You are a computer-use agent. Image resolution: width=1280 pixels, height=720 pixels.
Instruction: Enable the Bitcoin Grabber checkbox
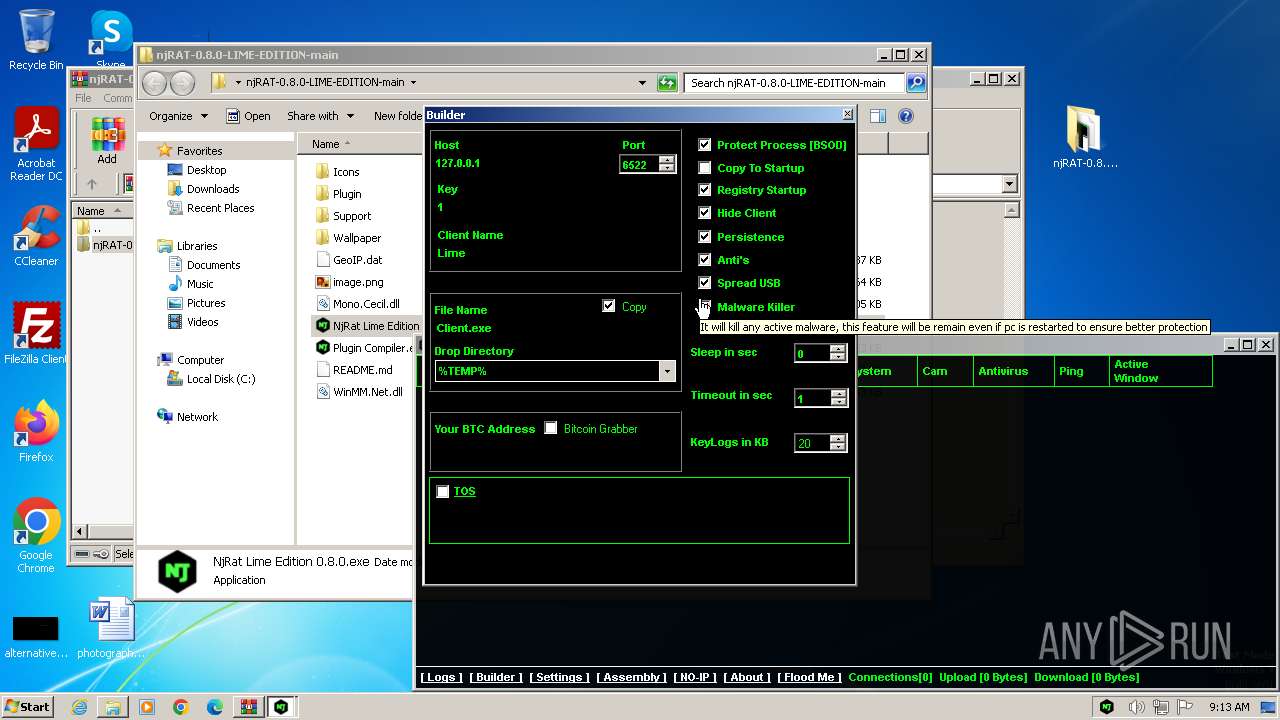coord(551,428)
